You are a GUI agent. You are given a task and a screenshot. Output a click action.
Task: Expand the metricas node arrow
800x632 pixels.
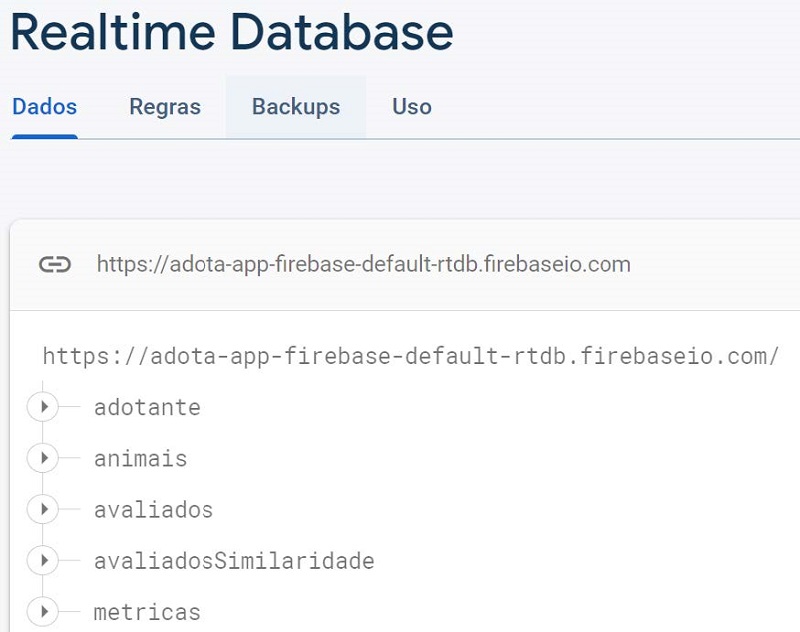coord(43,611)
